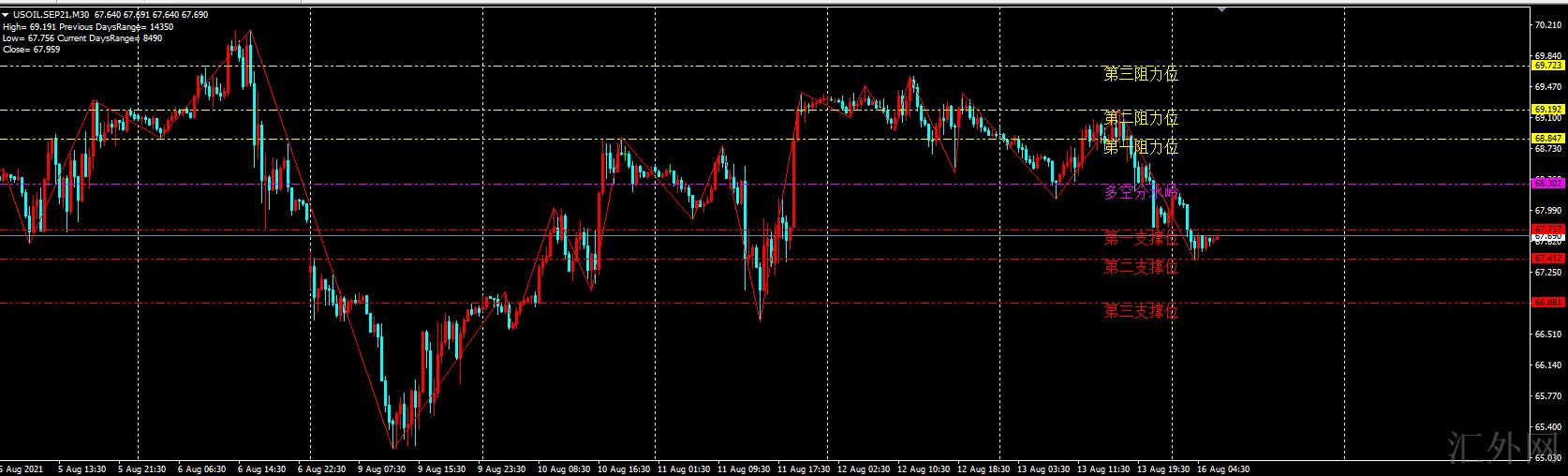Screen dimensions: 1568x476
Task: Select the 第二阻力位 text label
Action: pyautogui.click(x=1140, y=118)
